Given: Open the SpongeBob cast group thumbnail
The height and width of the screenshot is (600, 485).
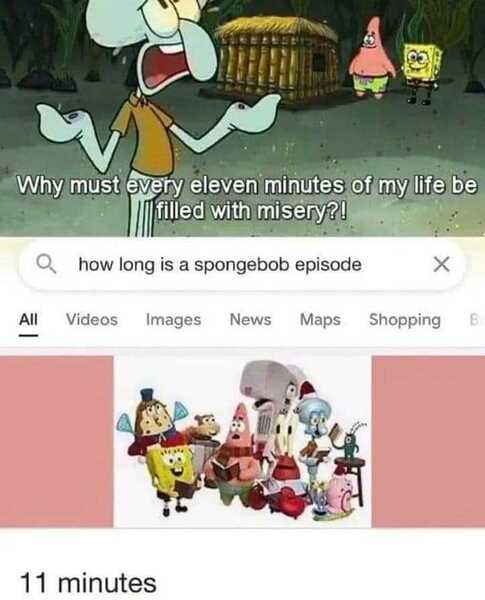Looking at the screenshot, I should point(242,442).
